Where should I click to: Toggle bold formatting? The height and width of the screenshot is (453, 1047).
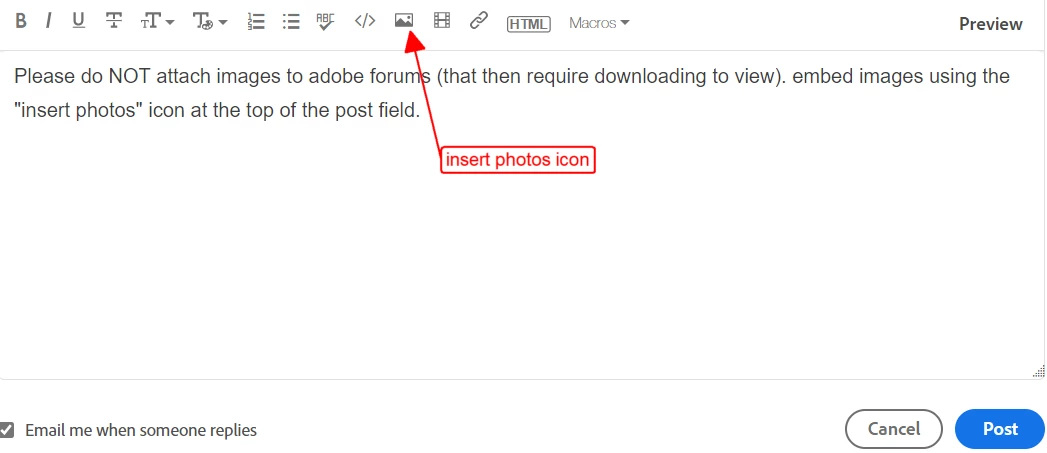pyautogui.click(x=21, y=21)
